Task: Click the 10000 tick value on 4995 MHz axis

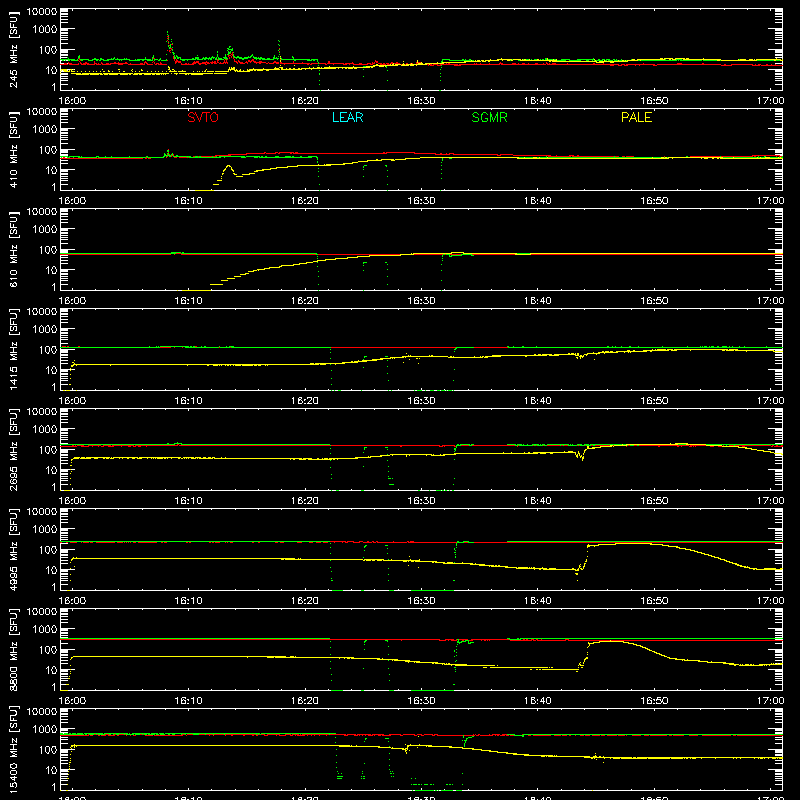Action: [x=42, y=512]
